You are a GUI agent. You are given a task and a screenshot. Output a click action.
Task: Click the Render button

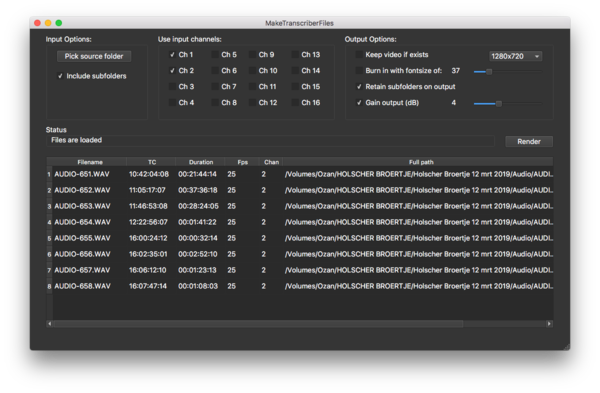[529, 142]
